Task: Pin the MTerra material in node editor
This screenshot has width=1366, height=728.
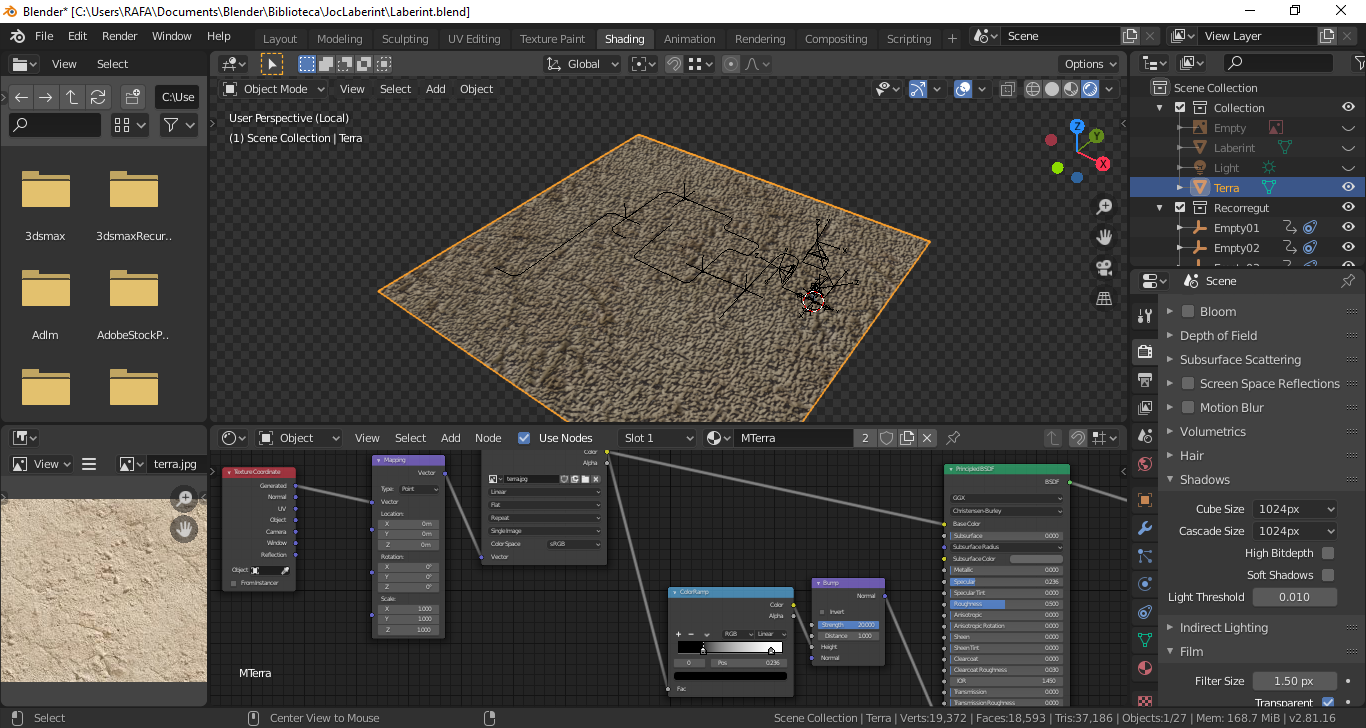Action: 953,438
